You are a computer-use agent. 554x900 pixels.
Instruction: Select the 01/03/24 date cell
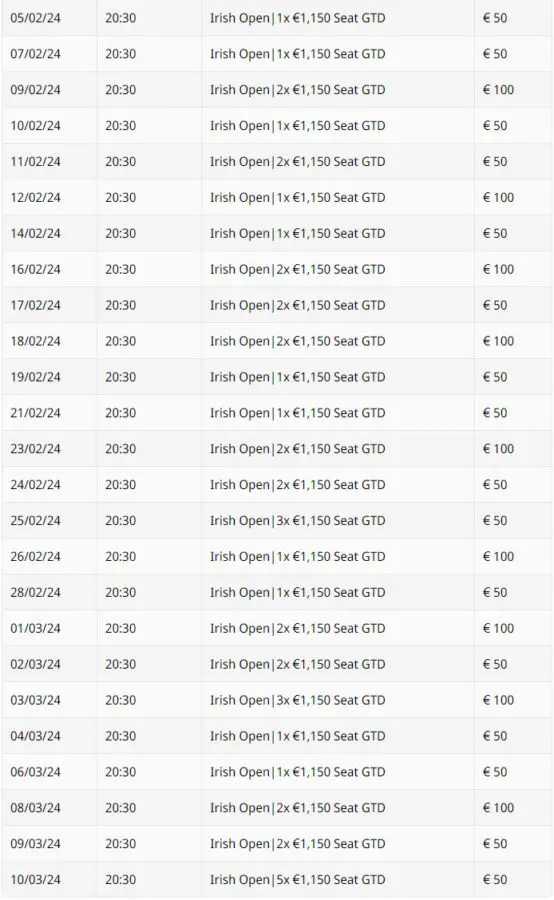36,628
